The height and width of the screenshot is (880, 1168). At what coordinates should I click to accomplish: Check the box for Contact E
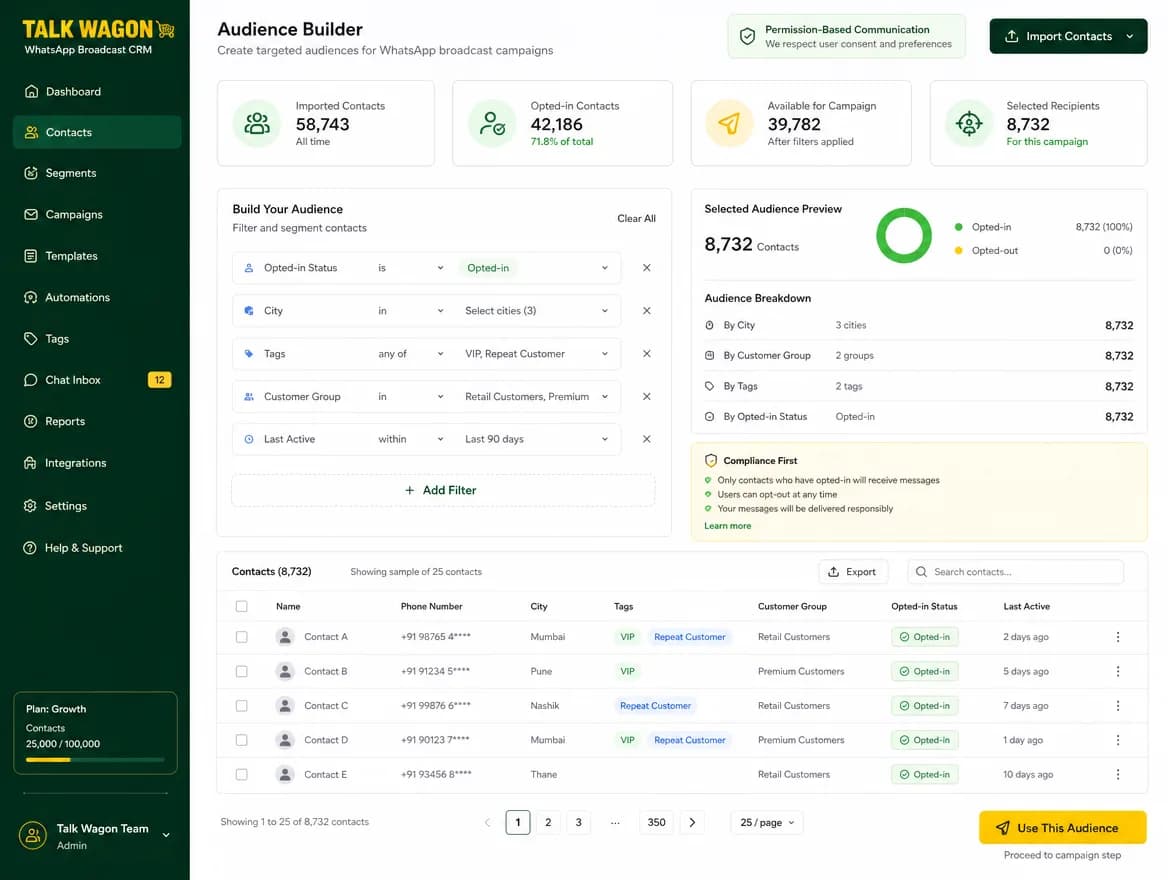pyautogui.click(x=241, y=774)
